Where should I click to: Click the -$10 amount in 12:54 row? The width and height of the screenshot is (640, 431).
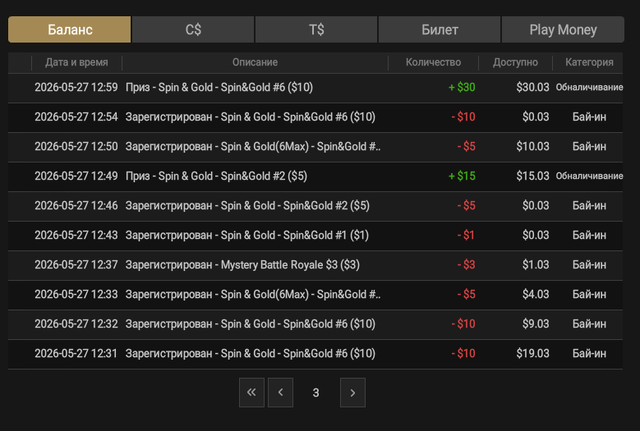(463, 117)
